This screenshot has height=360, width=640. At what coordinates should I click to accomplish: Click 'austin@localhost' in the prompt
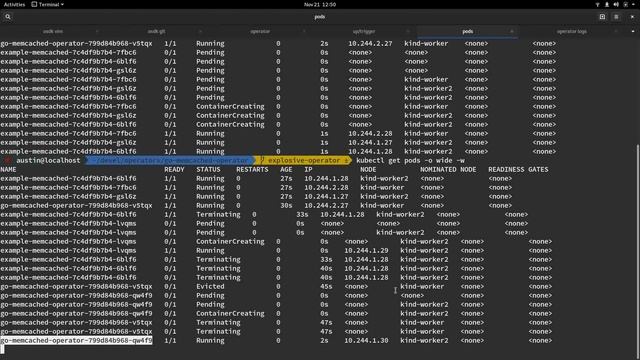(48, 160)
